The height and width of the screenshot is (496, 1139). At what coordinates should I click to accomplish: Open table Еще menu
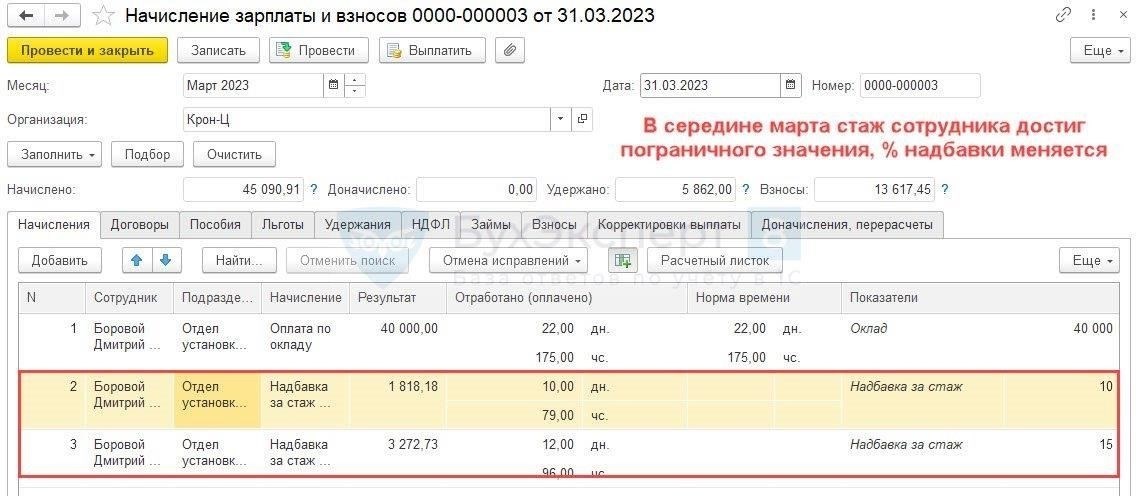pyautogui.click(x=1089, y=261)
